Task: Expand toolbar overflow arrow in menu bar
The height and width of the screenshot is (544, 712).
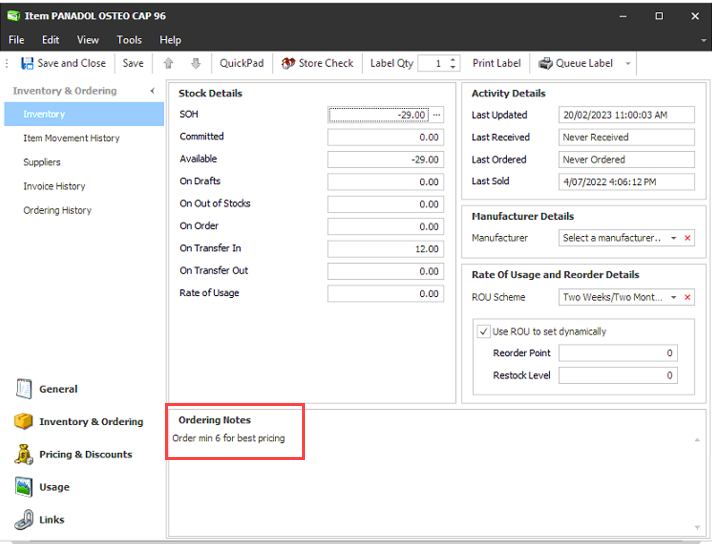Action: (x=703, y=40)
